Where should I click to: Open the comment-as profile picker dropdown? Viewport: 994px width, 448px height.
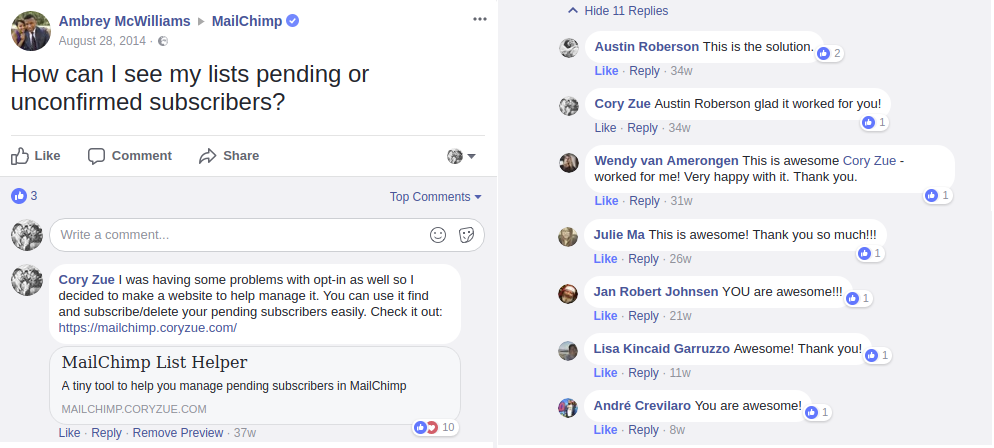462,156
